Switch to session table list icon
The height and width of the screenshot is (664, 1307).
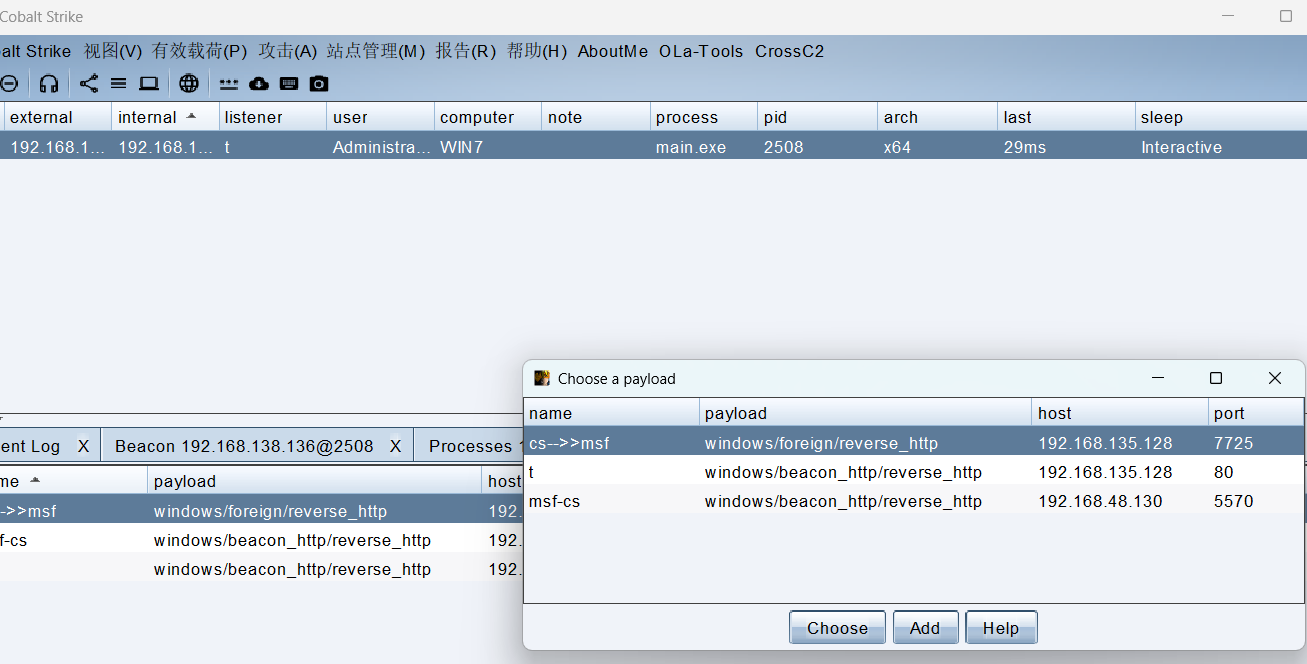(118, 84)
